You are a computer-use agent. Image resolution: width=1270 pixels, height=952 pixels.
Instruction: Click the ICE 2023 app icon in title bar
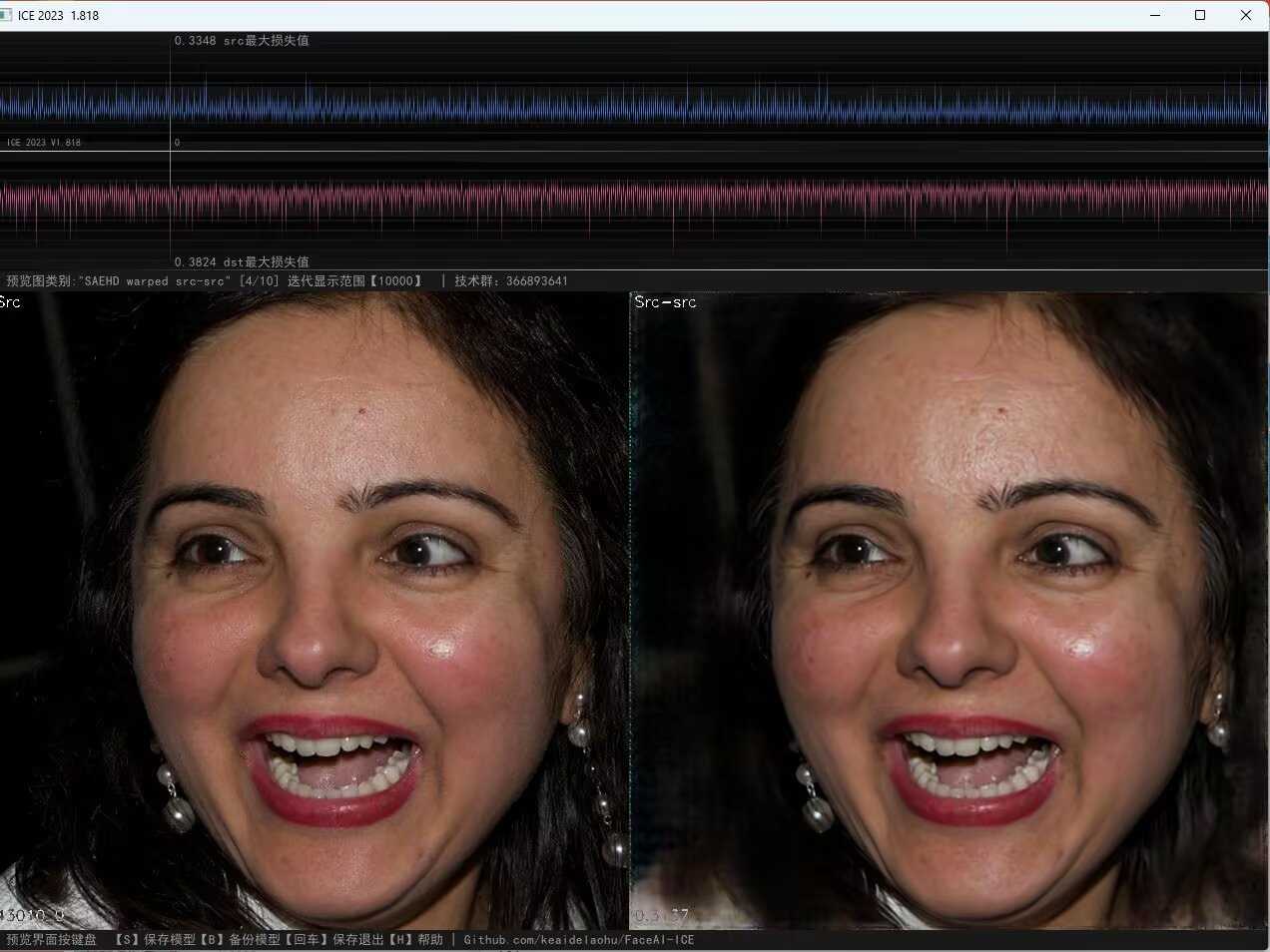pyautogui.click(x=7, y=15)
